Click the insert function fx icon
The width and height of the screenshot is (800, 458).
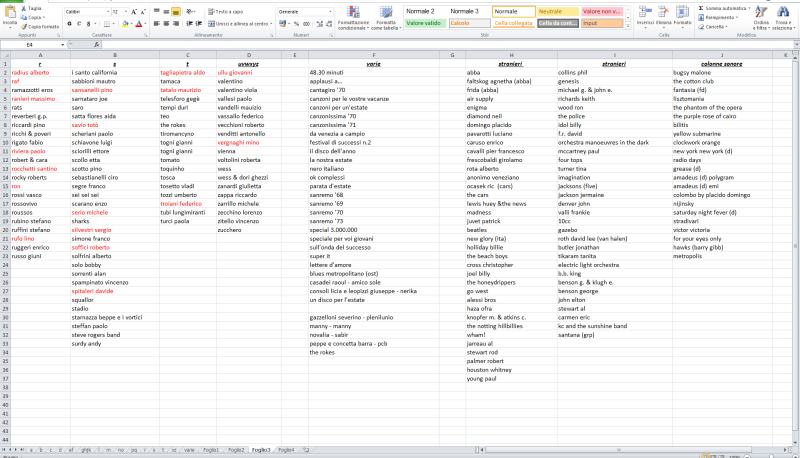tap(96, 45)
